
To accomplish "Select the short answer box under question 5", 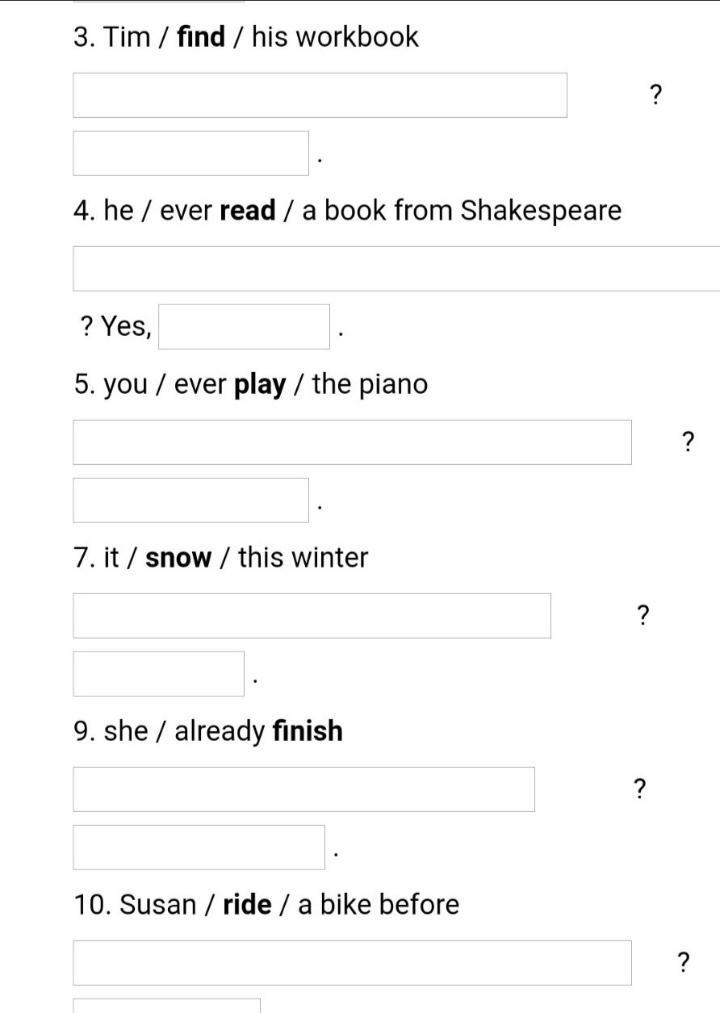I will coord(191,500).
